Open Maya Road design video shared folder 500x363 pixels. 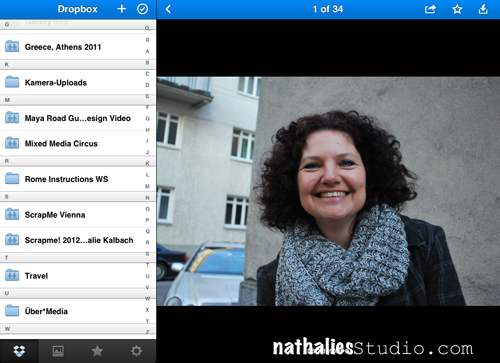point(72,118)
